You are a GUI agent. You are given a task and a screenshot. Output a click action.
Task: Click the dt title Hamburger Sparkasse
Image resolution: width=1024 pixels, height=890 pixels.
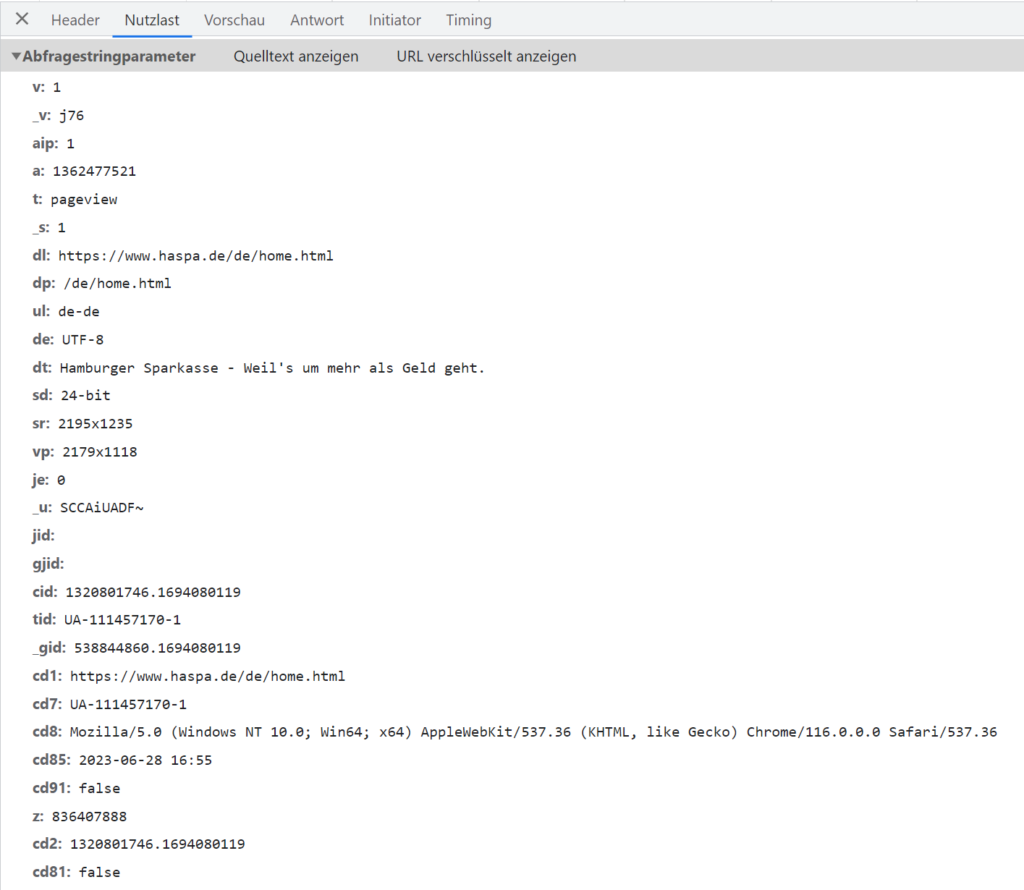(139, 368)
